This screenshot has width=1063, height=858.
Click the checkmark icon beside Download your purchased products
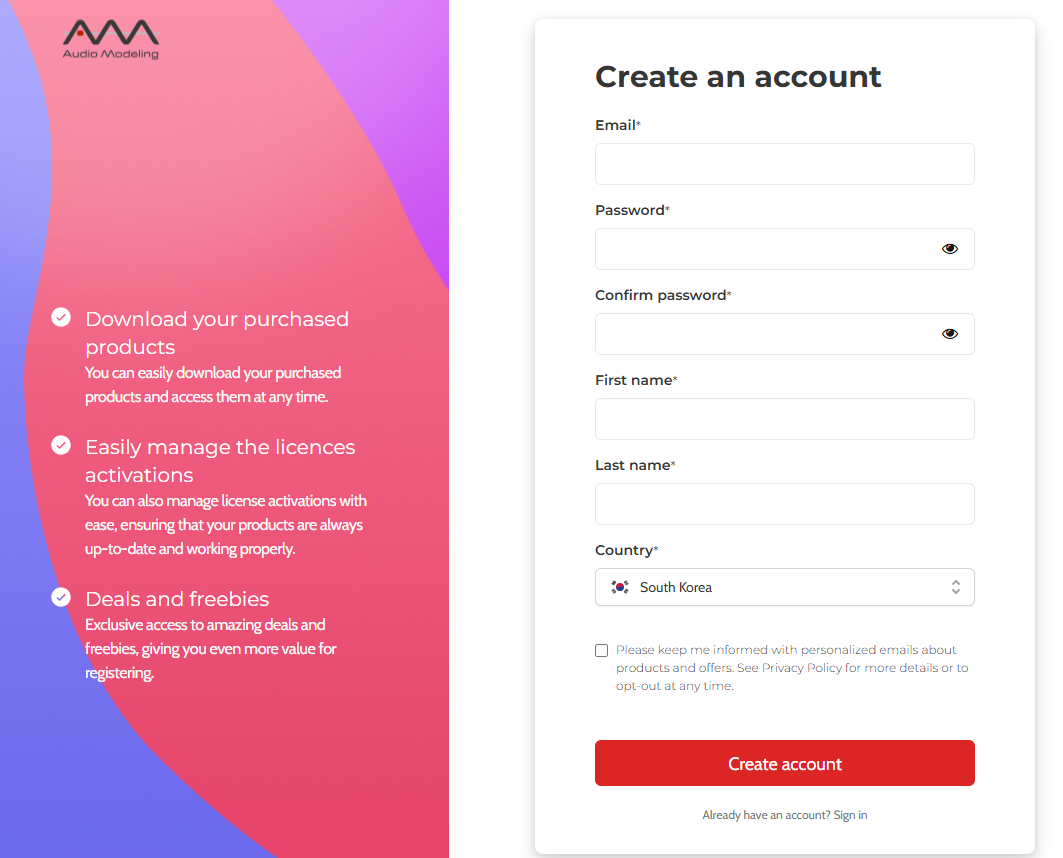pos(61,317)
